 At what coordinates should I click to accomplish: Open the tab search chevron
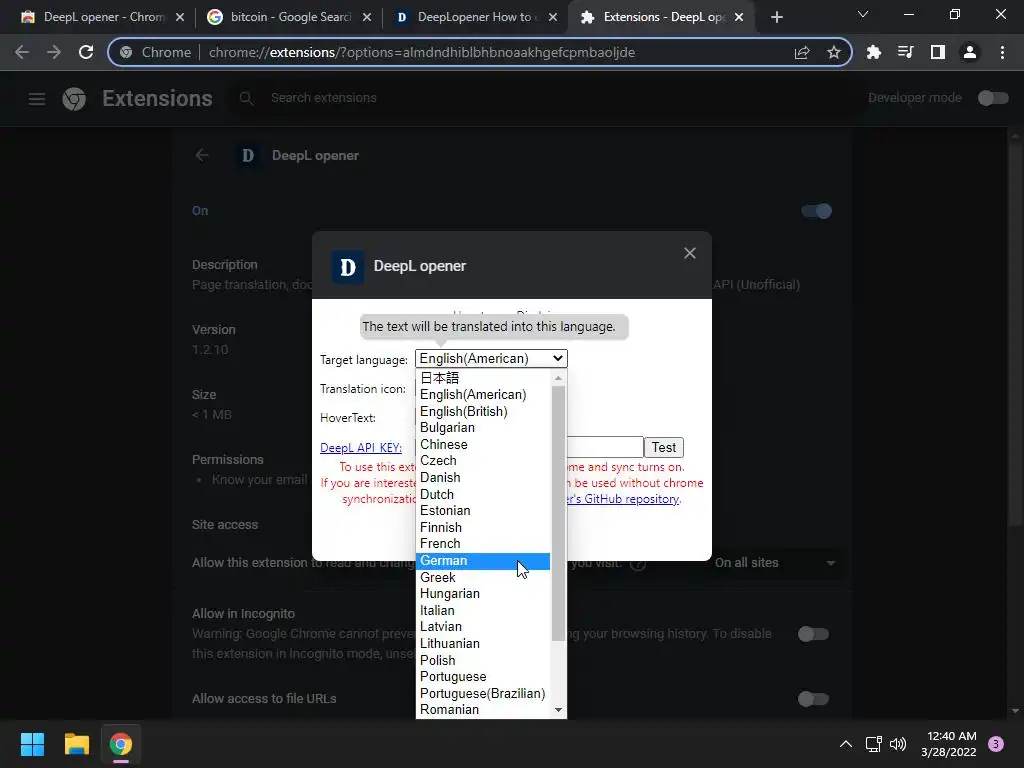(x=863, y=14)
